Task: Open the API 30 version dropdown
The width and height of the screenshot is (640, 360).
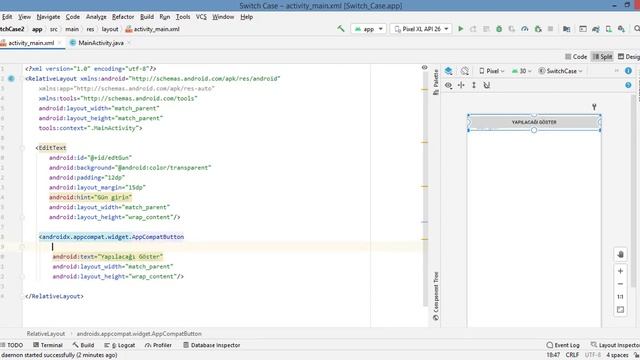Action: coord(521,71)
